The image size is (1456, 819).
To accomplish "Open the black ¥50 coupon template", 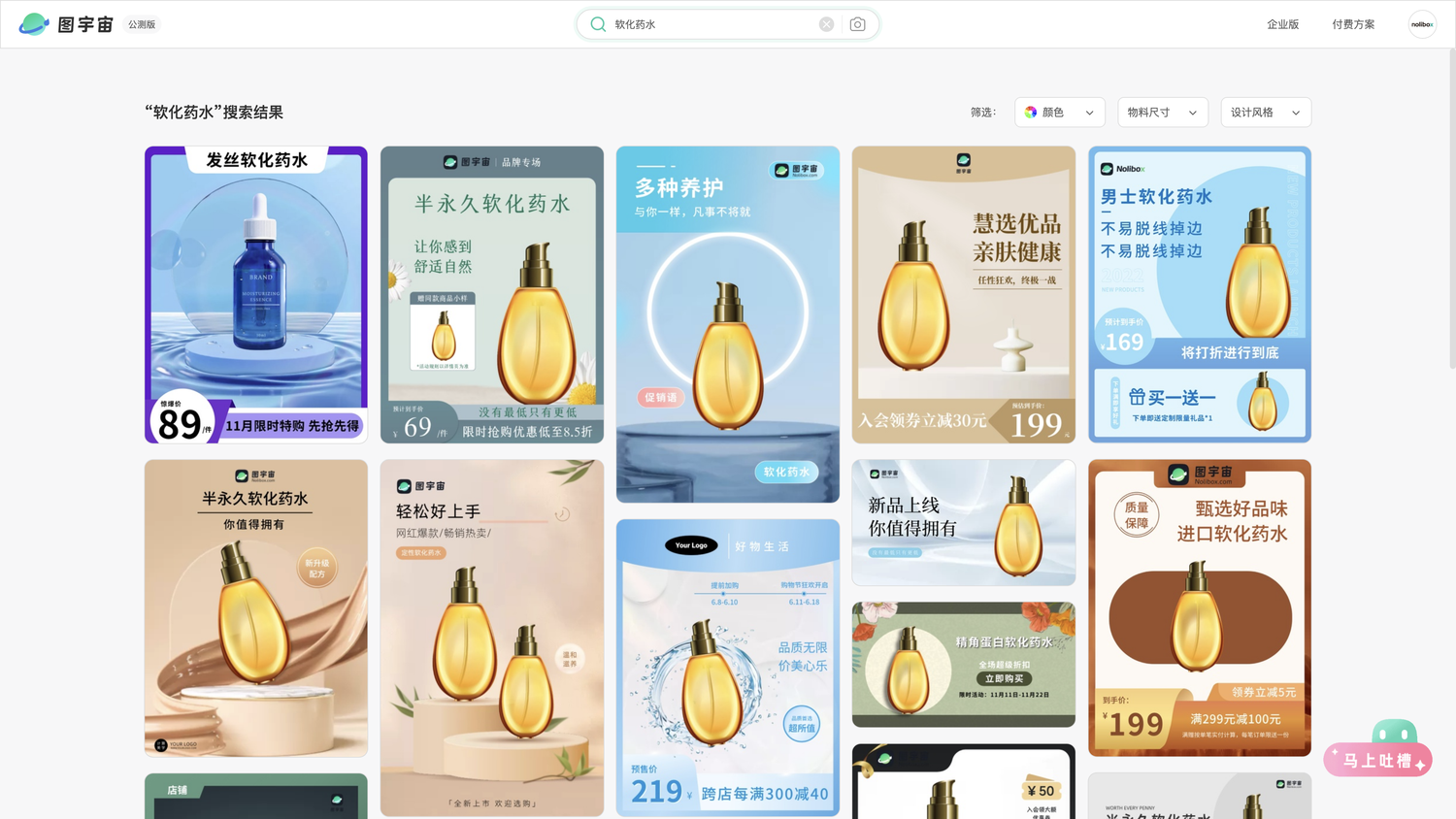I will pyautogui.click(x=964, y=781).
